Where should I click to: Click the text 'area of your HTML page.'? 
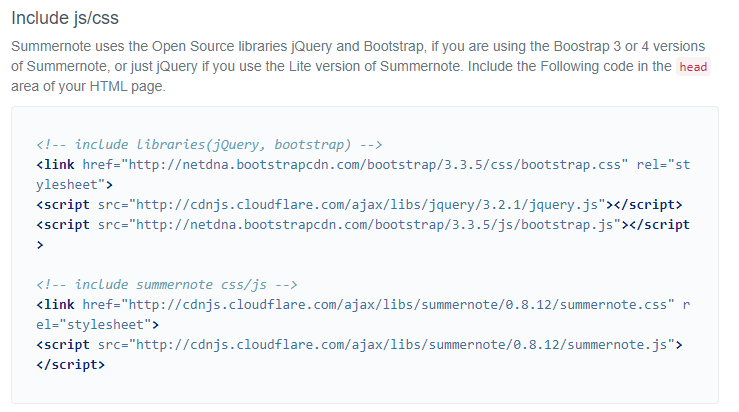click(x=89, y=87)
